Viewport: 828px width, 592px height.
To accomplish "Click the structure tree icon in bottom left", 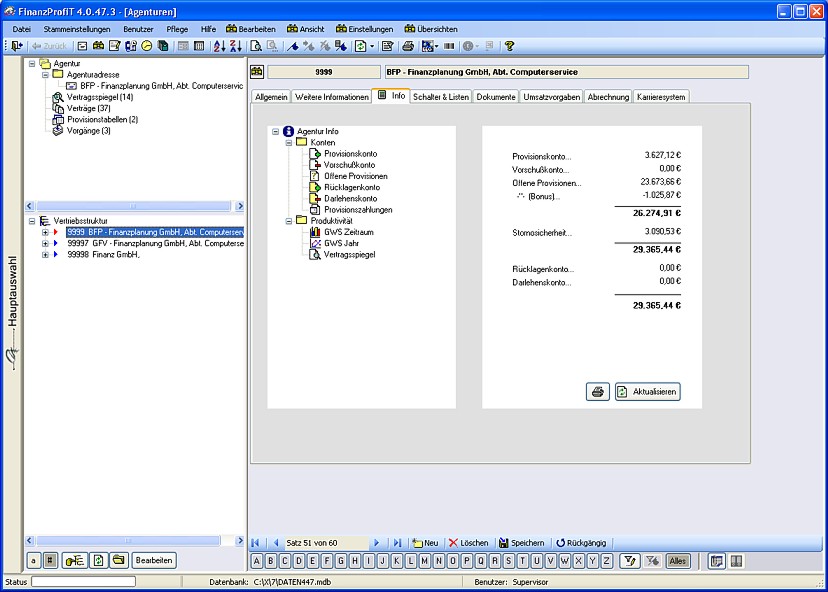I will pyautogui.click(x=74, y=561).
